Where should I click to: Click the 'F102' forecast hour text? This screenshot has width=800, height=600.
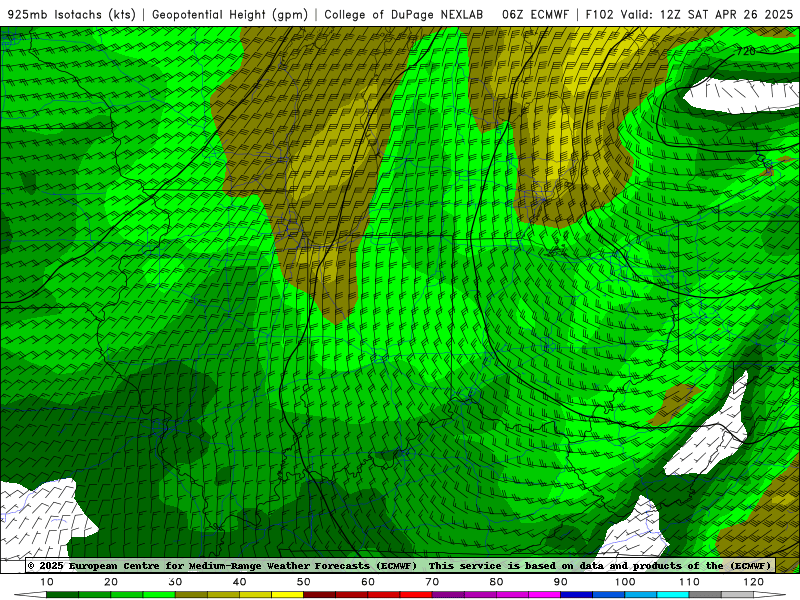[x=599, y=14]
